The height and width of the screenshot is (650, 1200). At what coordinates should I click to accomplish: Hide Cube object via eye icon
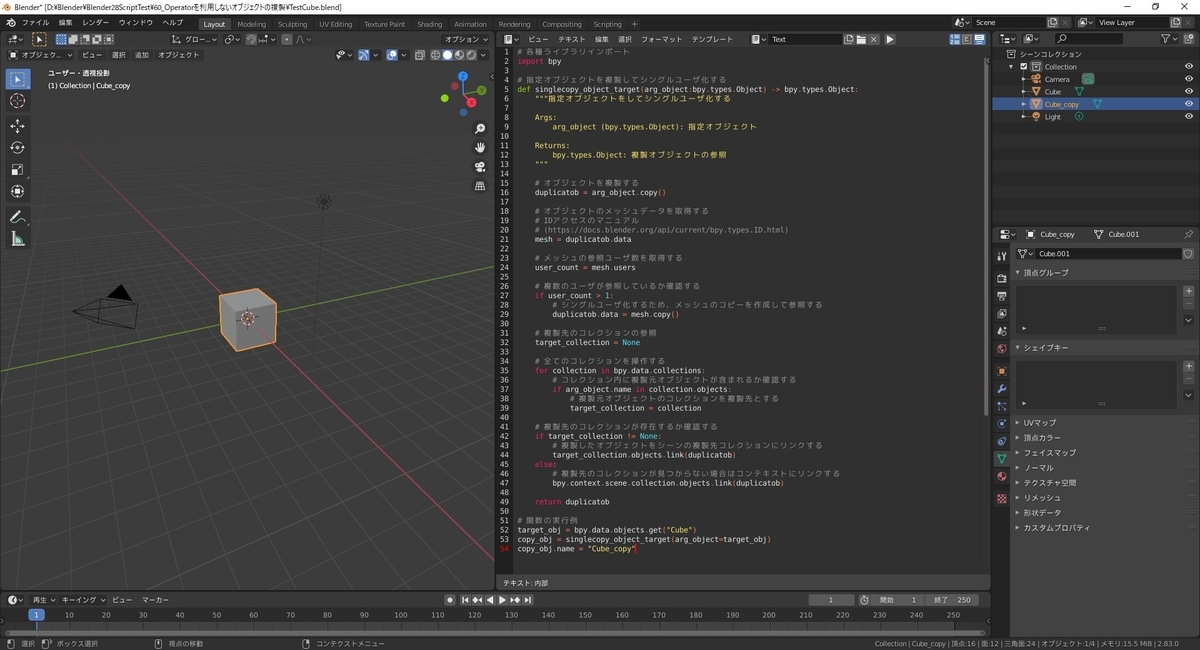tap(1189, 91)
